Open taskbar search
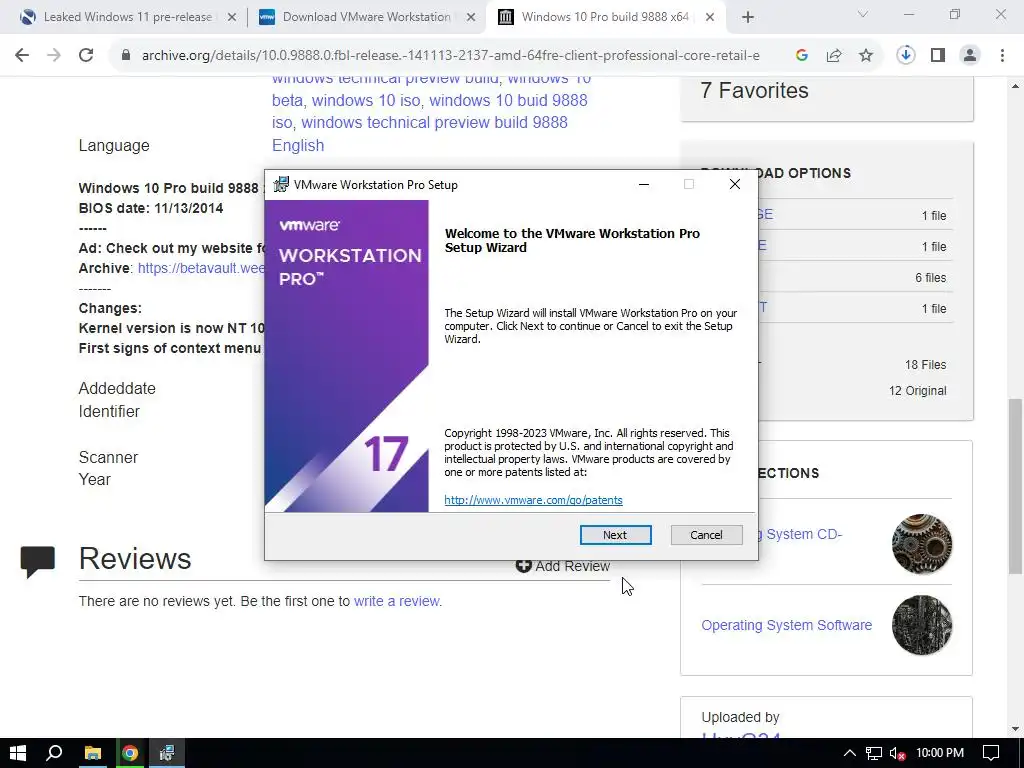This screenshot has height=768, width=1024. point(55,753)
